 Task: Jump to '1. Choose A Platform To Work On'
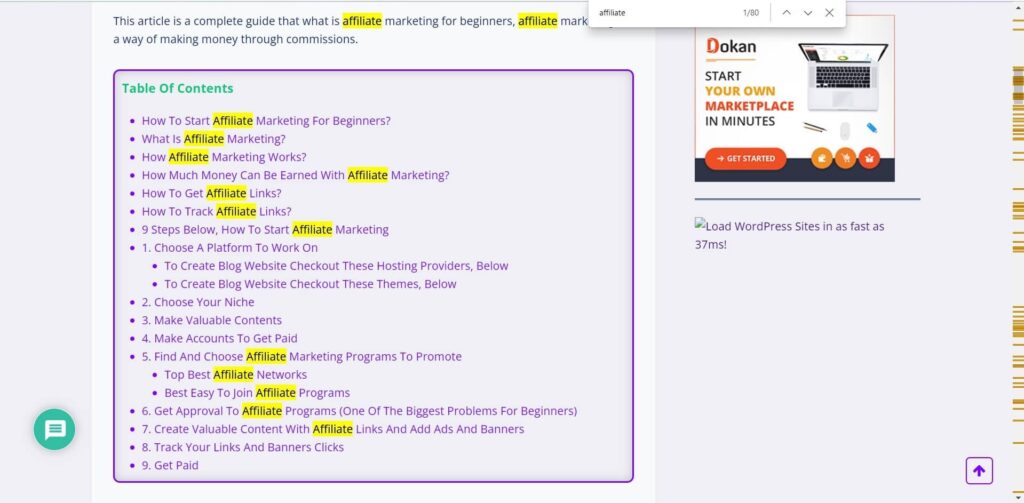pyautogui.click(x=230, y=248)
